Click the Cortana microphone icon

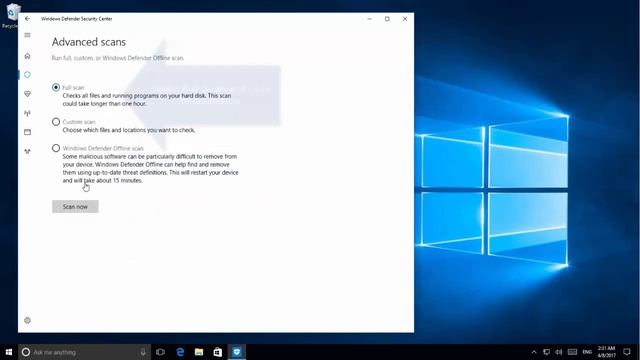tap(143, 352)
